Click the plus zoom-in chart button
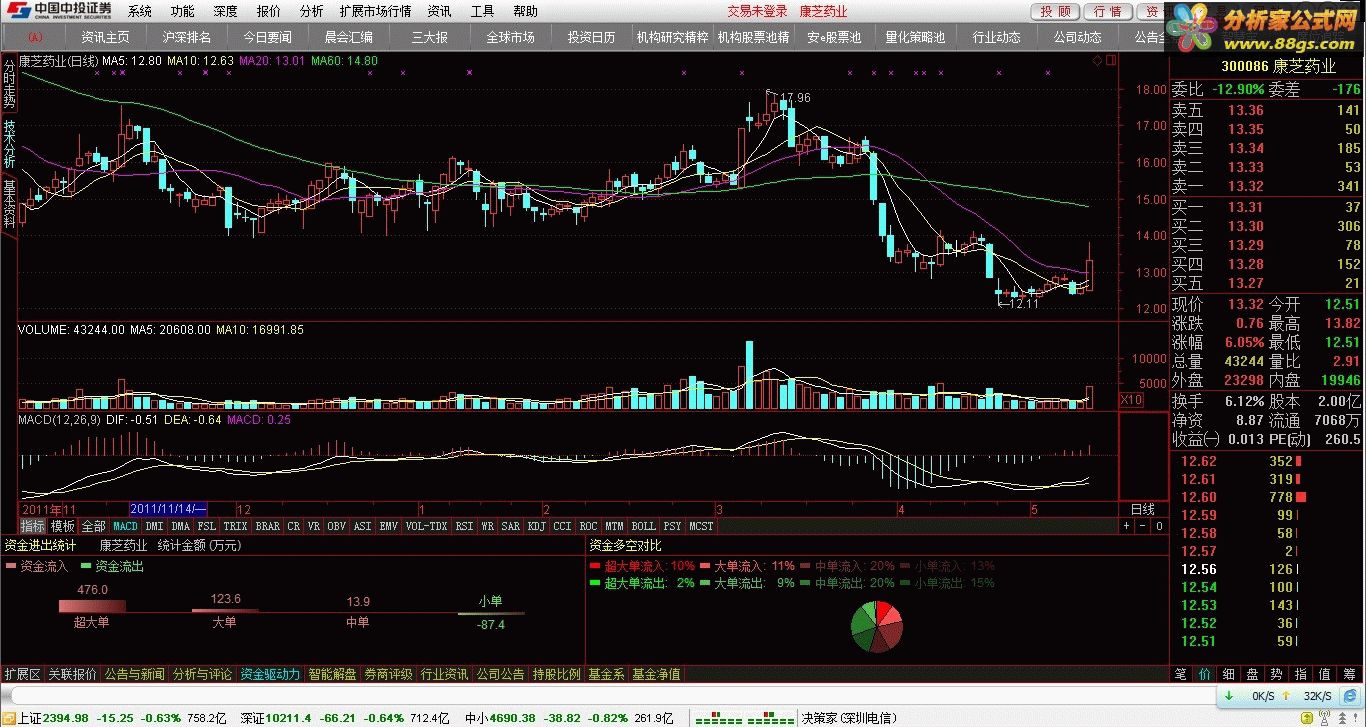 pos(1127,525)
